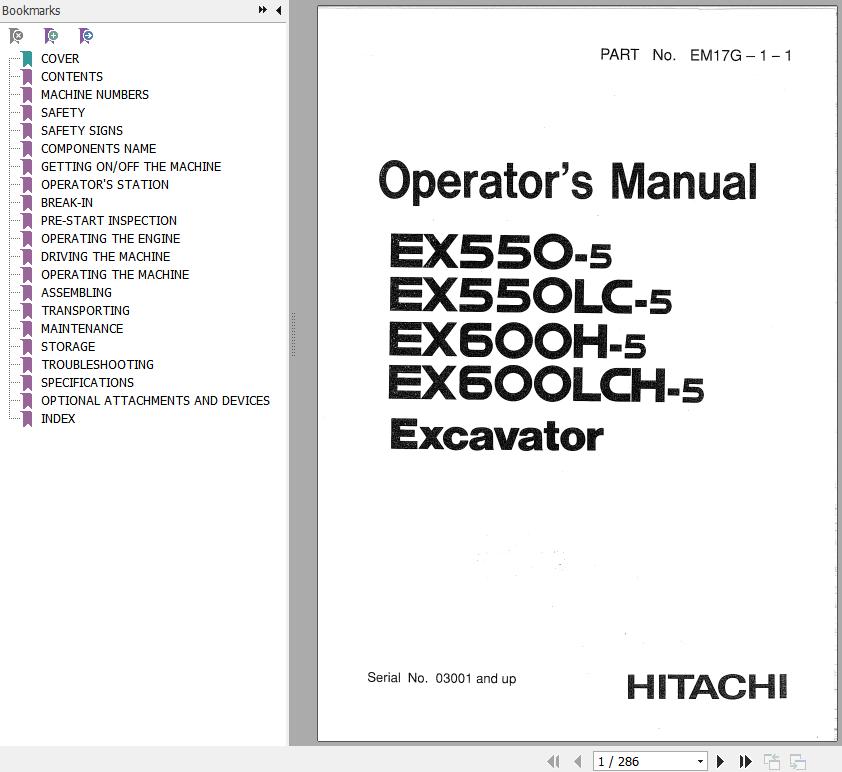Jump to last page button
The height and width of the screenshot is (772, 842).
[745, 761]
